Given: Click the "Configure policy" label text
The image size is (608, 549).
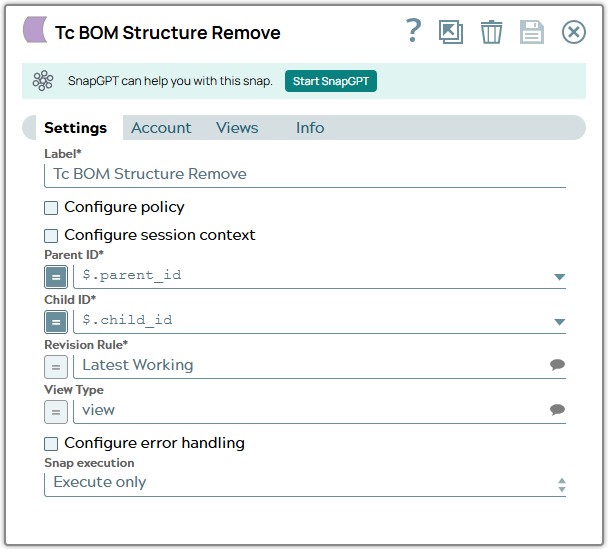Looking at the screenshot, I should point(124,207).
